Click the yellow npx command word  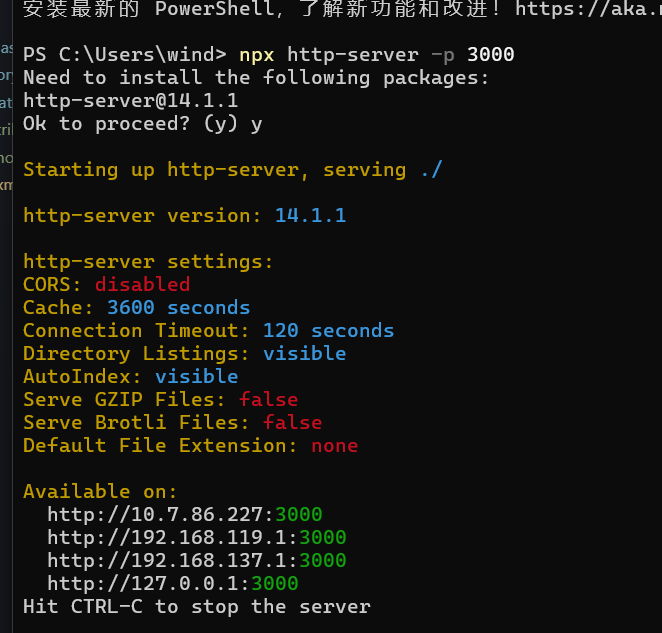[257, 54]
